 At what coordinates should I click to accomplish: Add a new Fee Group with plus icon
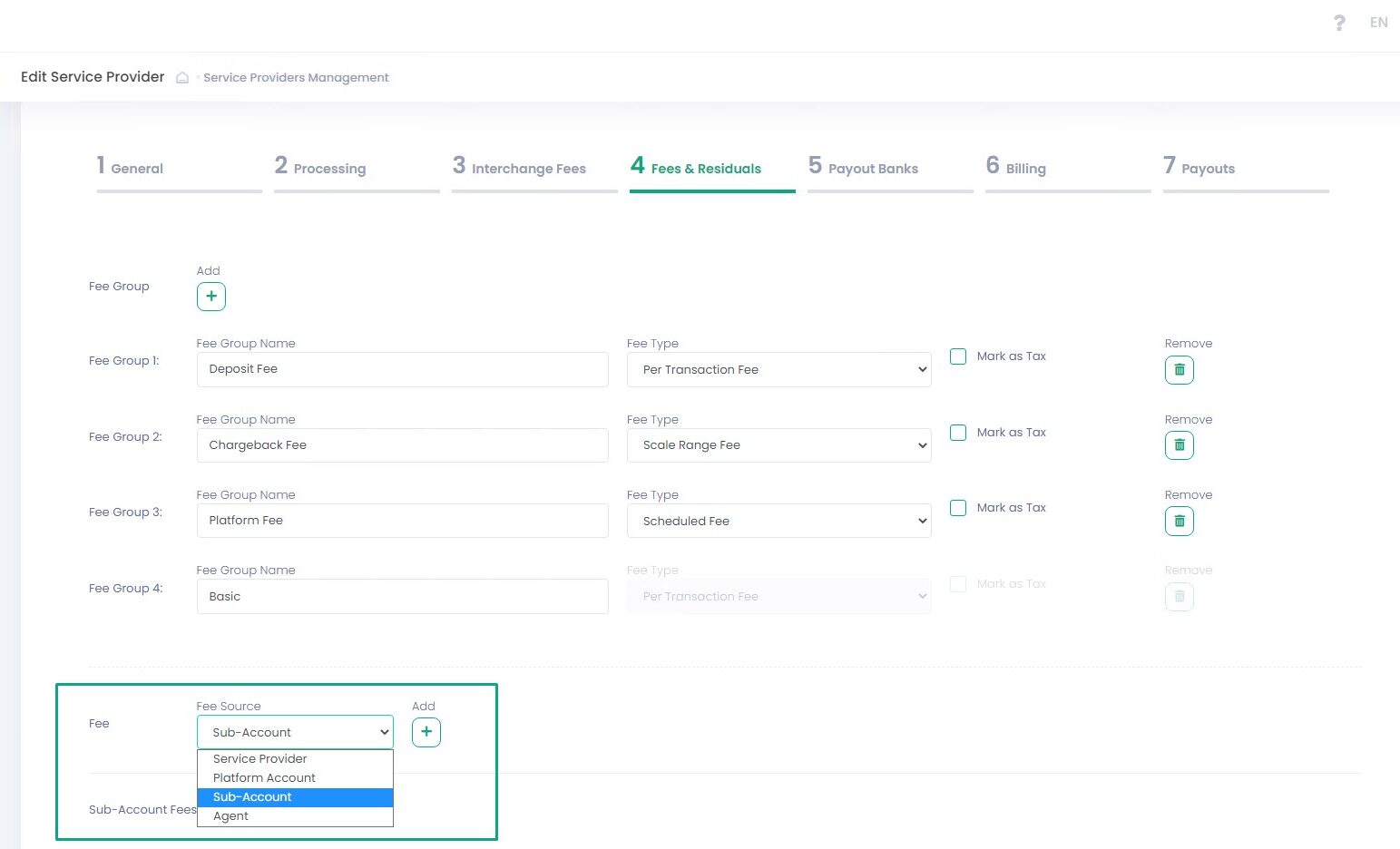[211, 297]
